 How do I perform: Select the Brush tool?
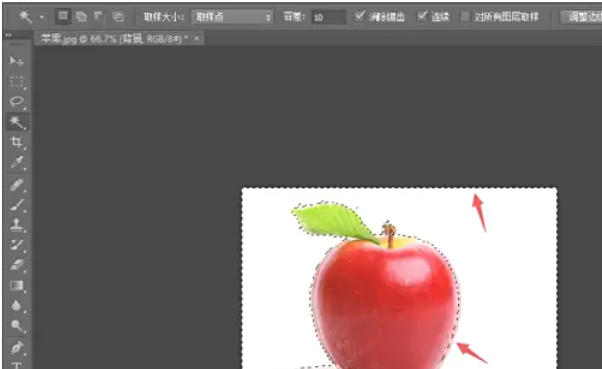(17, 205)
